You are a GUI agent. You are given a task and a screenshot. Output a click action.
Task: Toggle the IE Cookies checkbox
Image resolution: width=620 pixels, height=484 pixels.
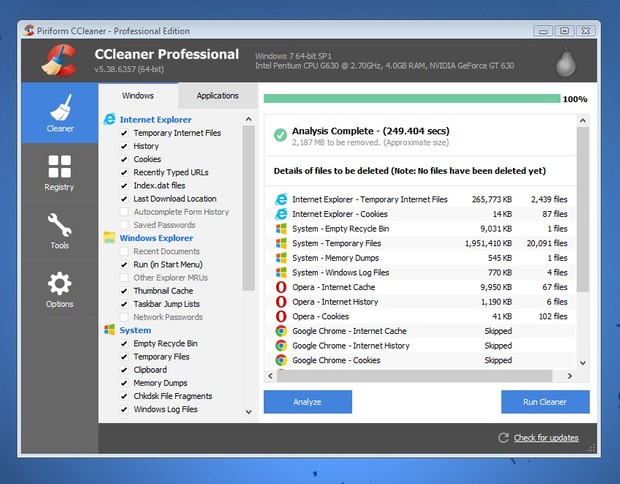pyautogui.click(x=124, y=159)
